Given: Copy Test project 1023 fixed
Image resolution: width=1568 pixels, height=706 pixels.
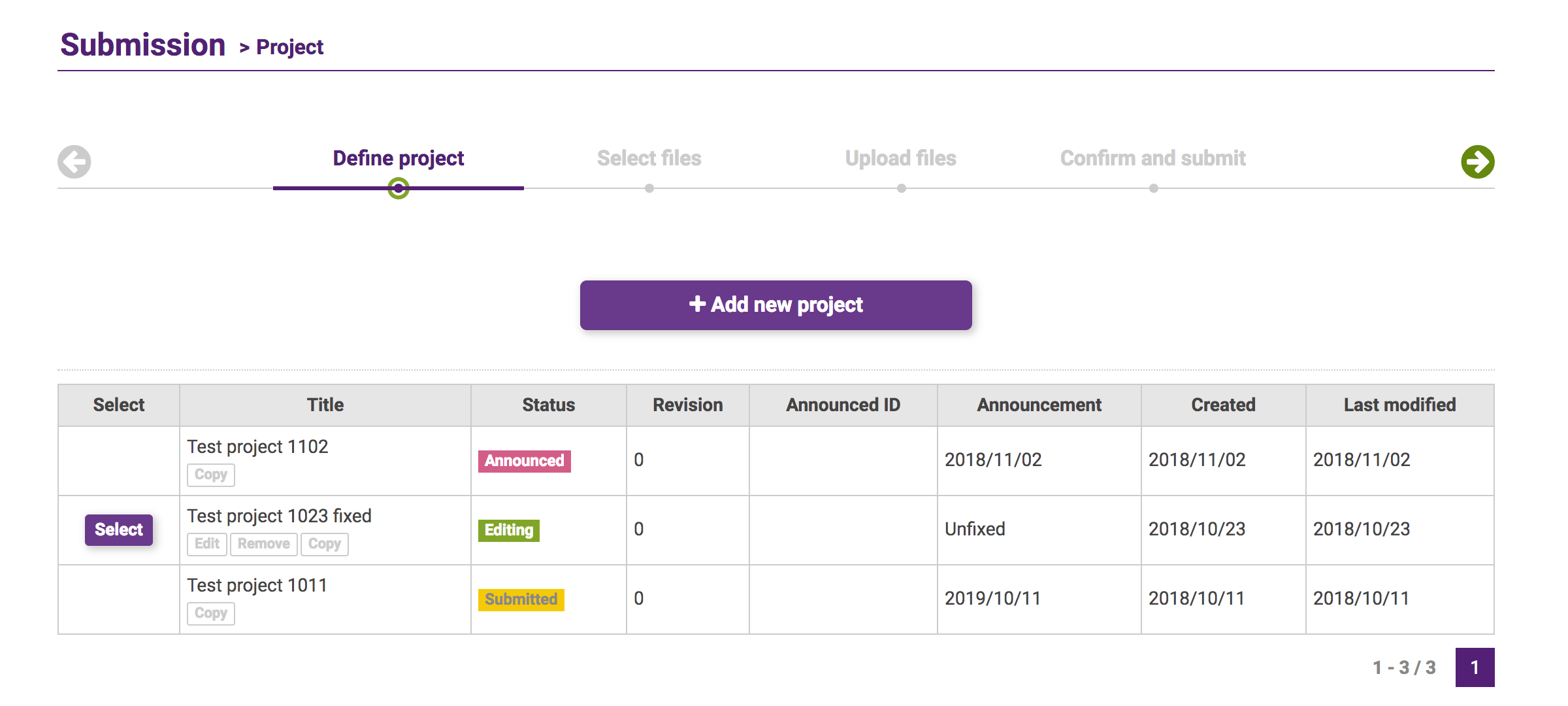Looking at the screenshot, I should click(x=324, y=544).
